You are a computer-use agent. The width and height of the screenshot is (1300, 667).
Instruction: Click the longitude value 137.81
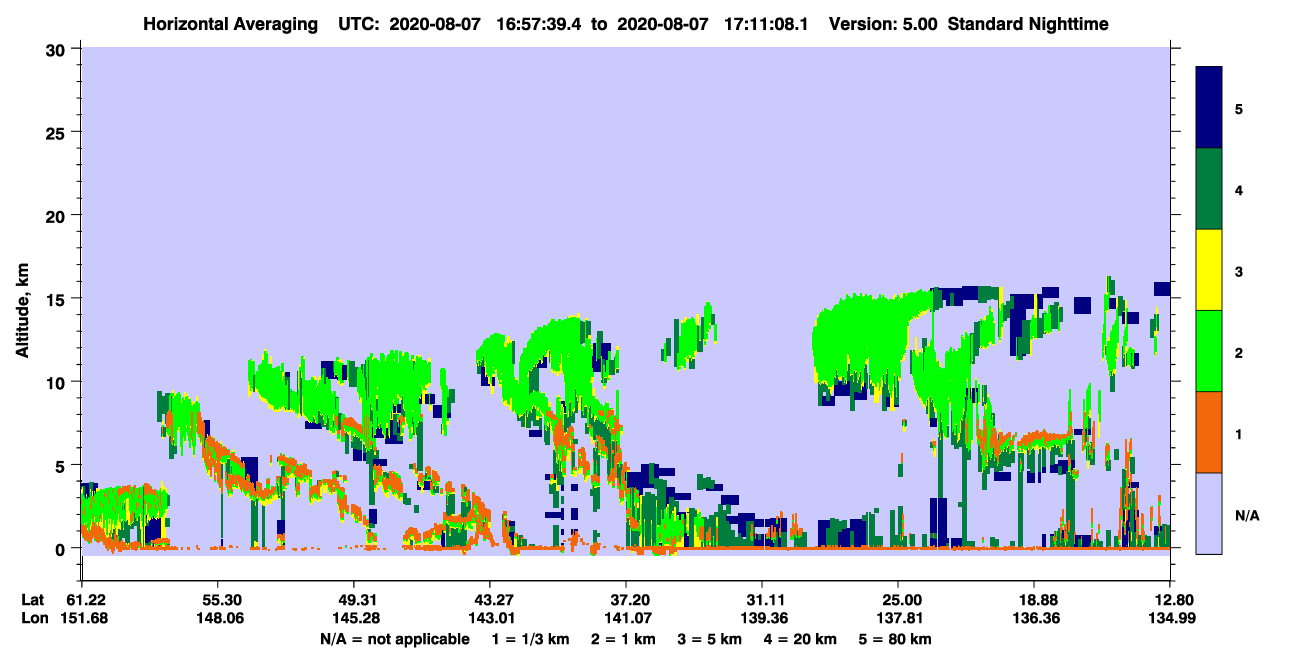click(898, 618)
